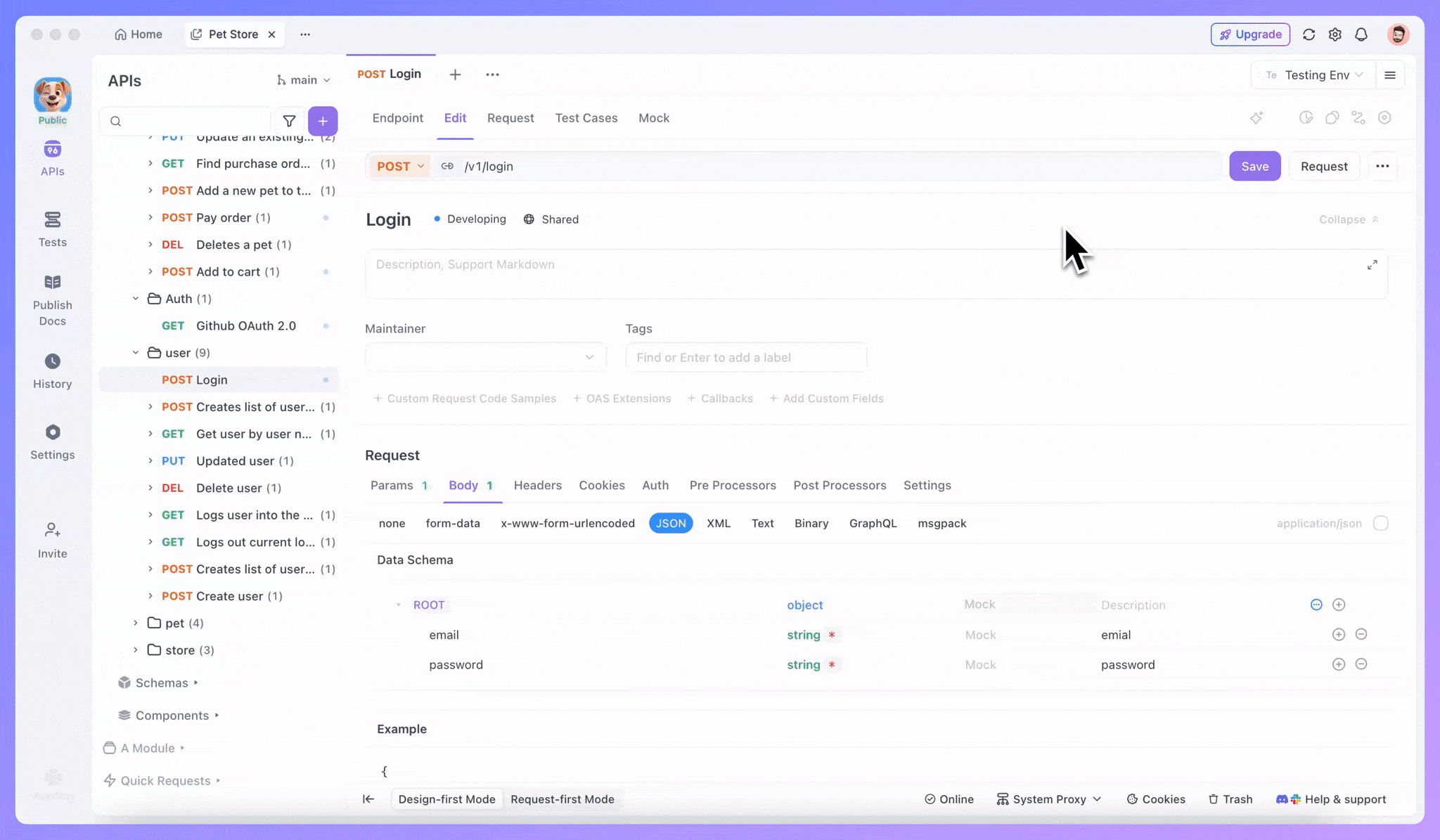Click the Upgrade button
This screenshot has height=840, width=1440.
pyautogui.click(x=1250, y=34)
